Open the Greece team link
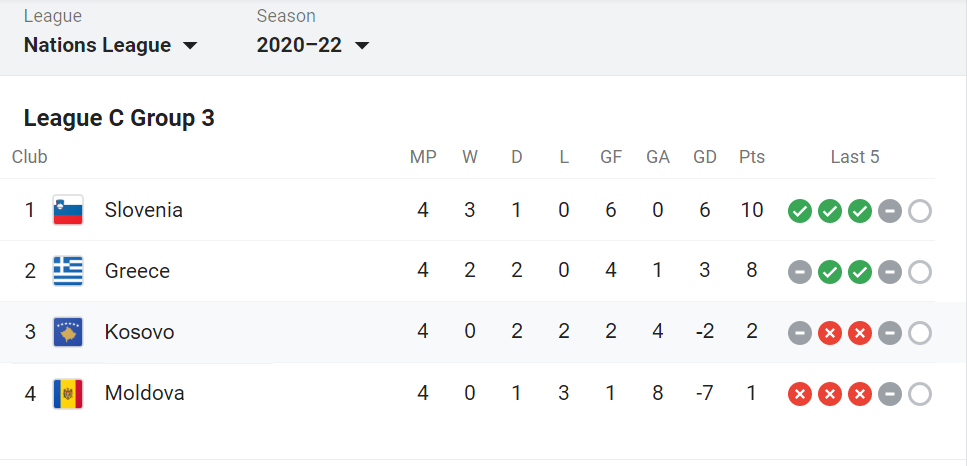This screenshot has width=967, height=466. (137, 271)
